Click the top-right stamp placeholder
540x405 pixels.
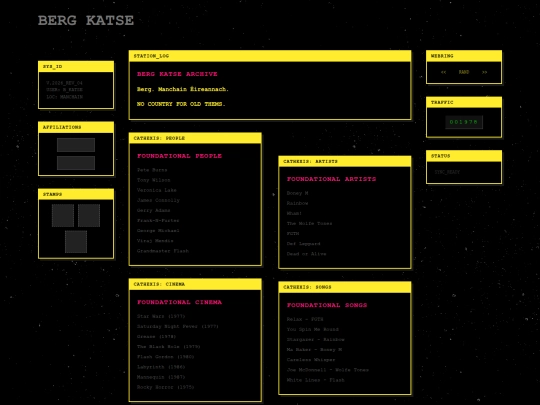pos(89,216)
